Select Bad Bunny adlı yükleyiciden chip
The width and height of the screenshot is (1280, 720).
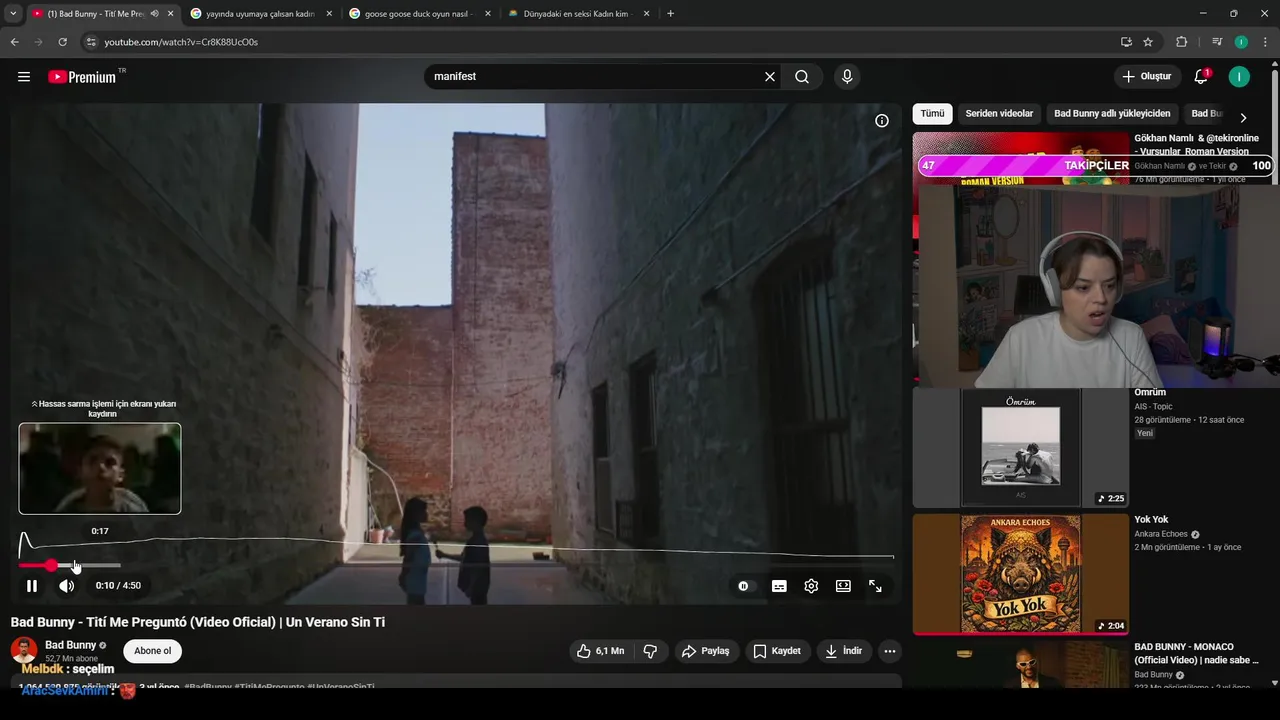point(1112,114)
